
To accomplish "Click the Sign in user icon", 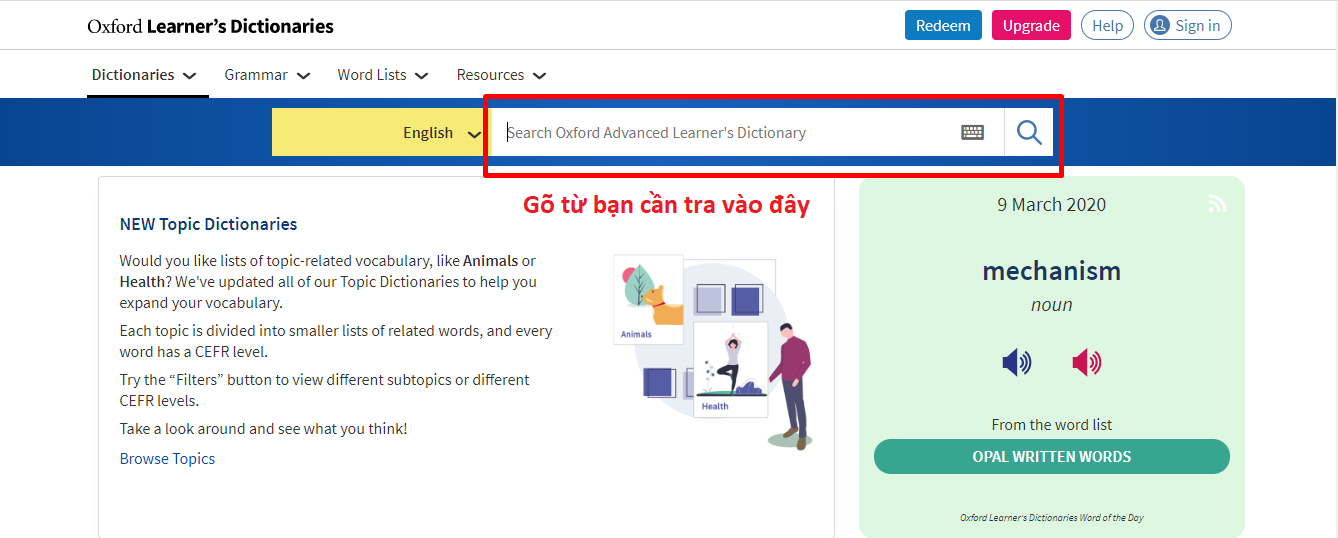I will pyautogui.click(x=1160, y=26).
